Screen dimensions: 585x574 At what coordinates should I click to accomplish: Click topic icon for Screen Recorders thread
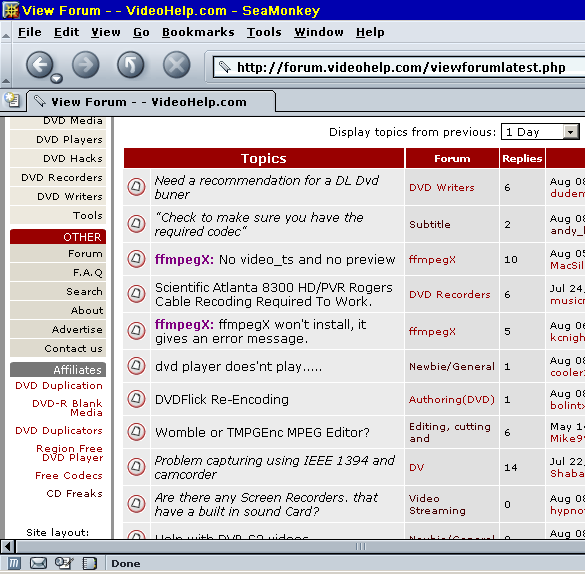pyautogui.click(x=137, y=504)
